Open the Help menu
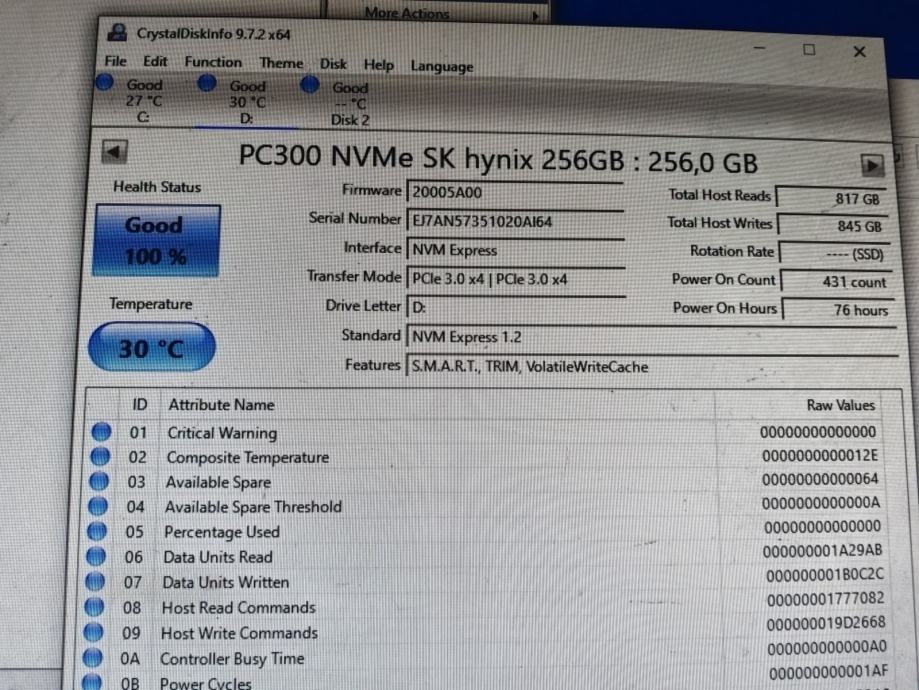Screen dimensions: 919x690 (x=379, y=65)
